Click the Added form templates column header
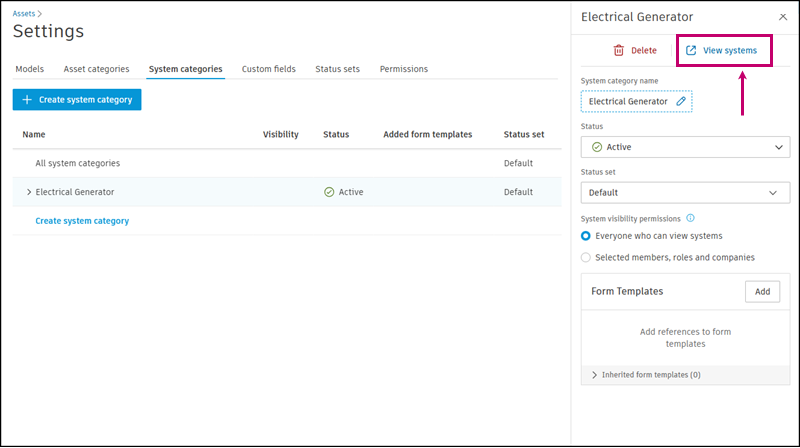The image size is (800, 448). (x=428, y=134)
